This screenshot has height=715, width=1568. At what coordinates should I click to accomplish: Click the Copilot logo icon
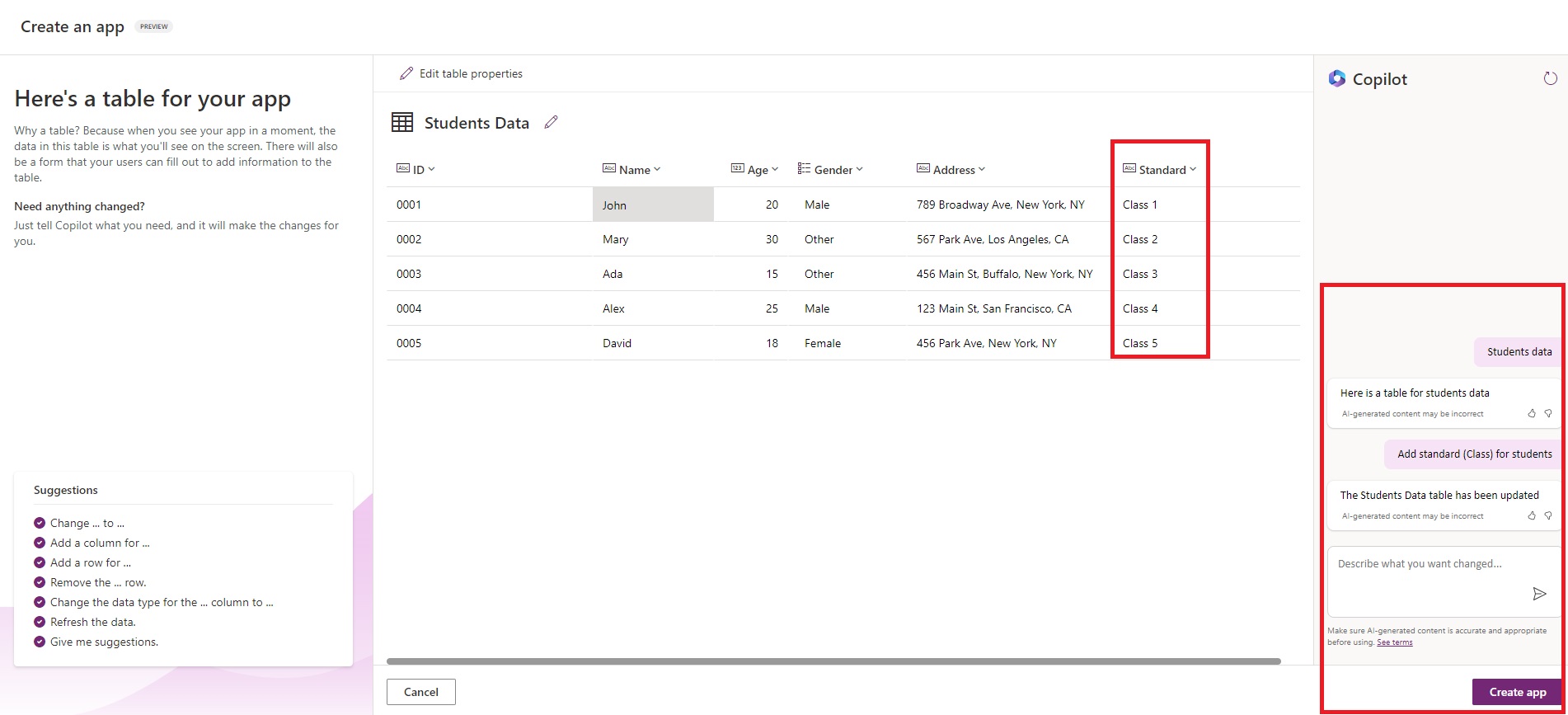1336,78
